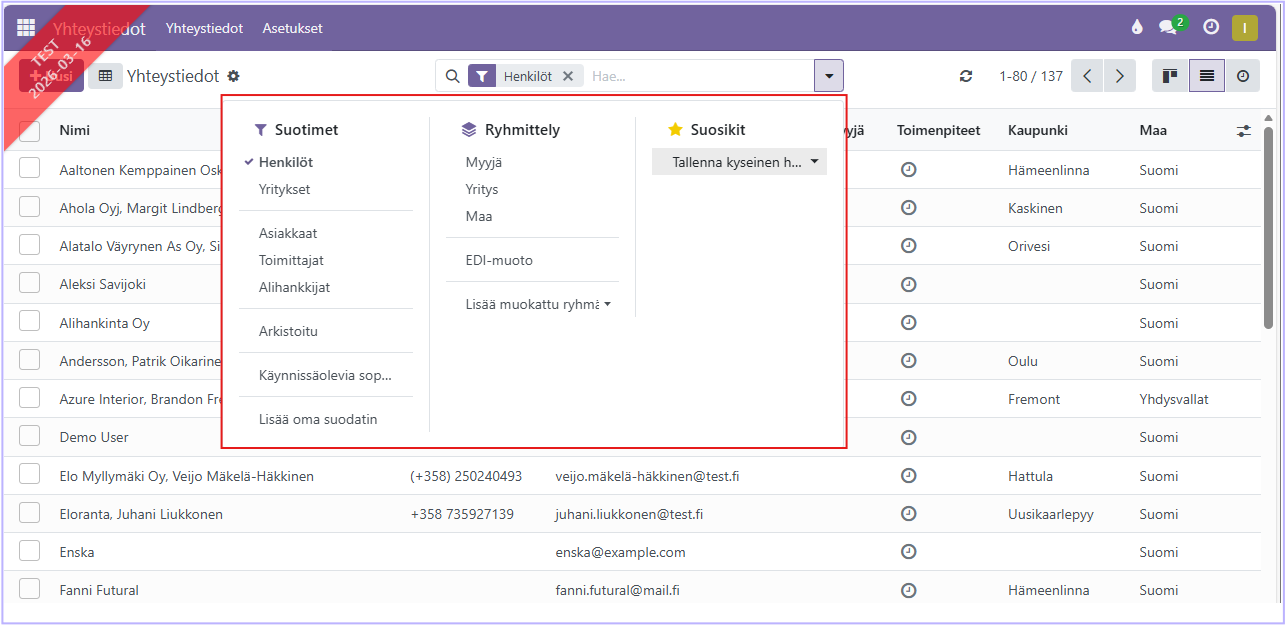Click the refresh list icon
The width and height of the screenshot is (1285, 625).
click(966, 76)
